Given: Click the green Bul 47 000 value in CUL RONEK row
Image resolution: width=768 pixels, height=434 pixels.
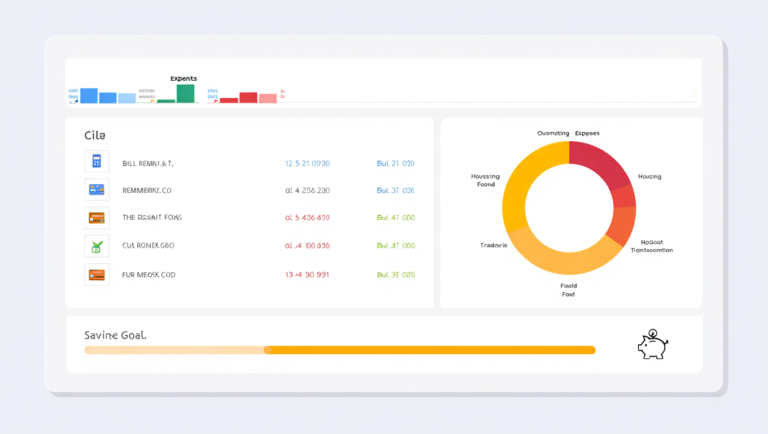Looking at the screenshot, I should tap(396, 245).
